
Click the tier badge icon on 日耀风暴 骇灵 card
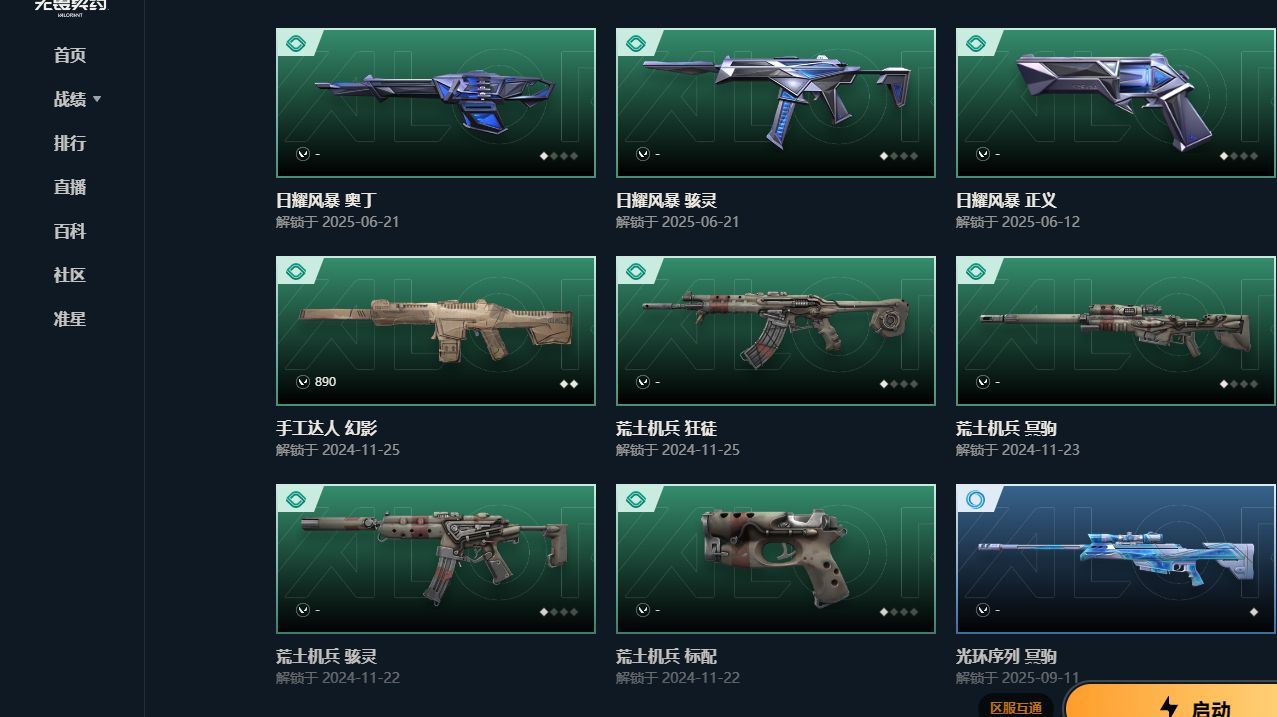(635, 44)
